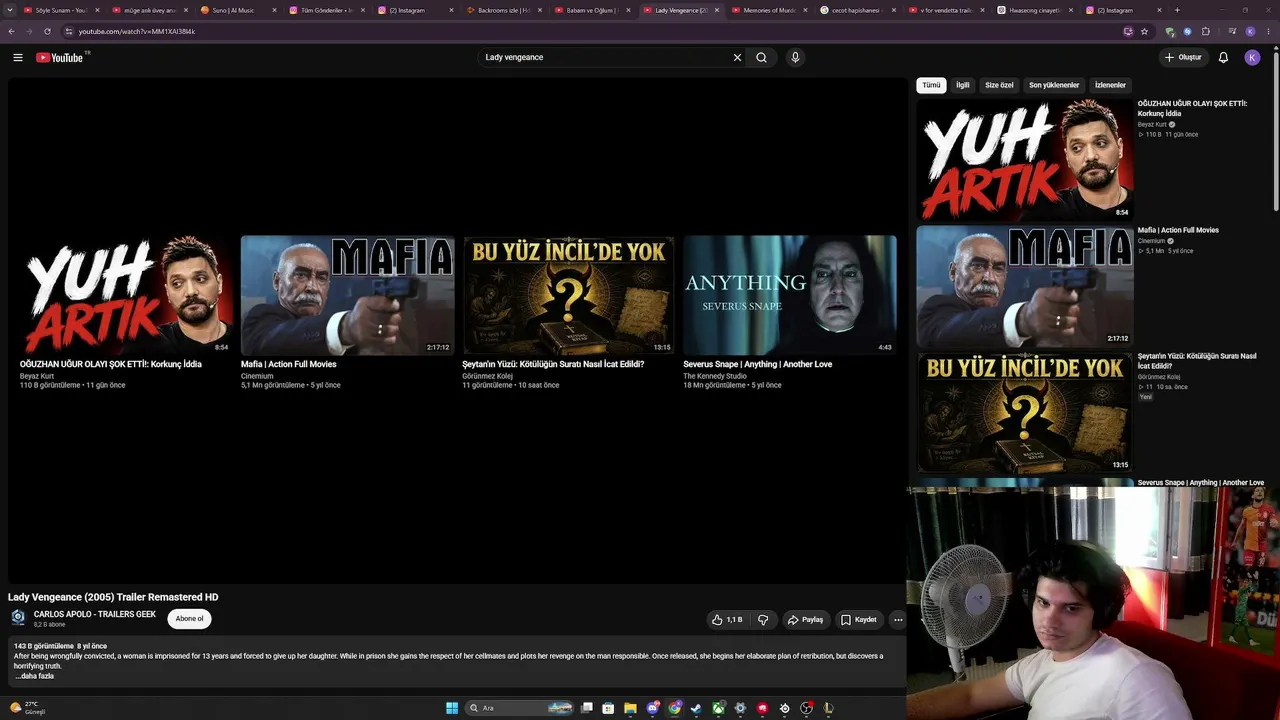
Task: Open Task View on the taskbar
Action: click(x=587, y=708)
